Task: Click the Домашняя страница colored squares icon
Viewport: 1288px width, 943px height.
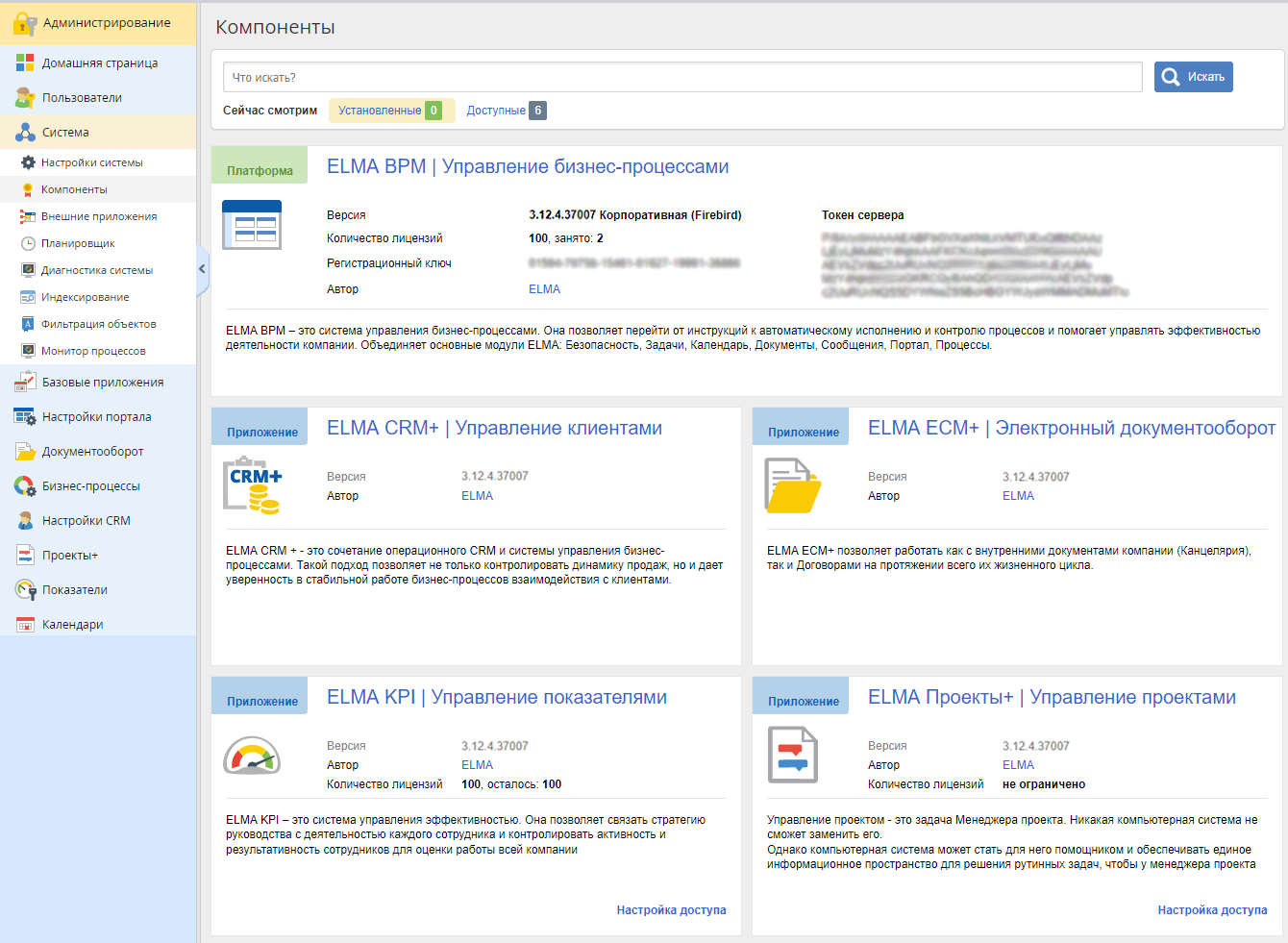Action: coord(25,63)
